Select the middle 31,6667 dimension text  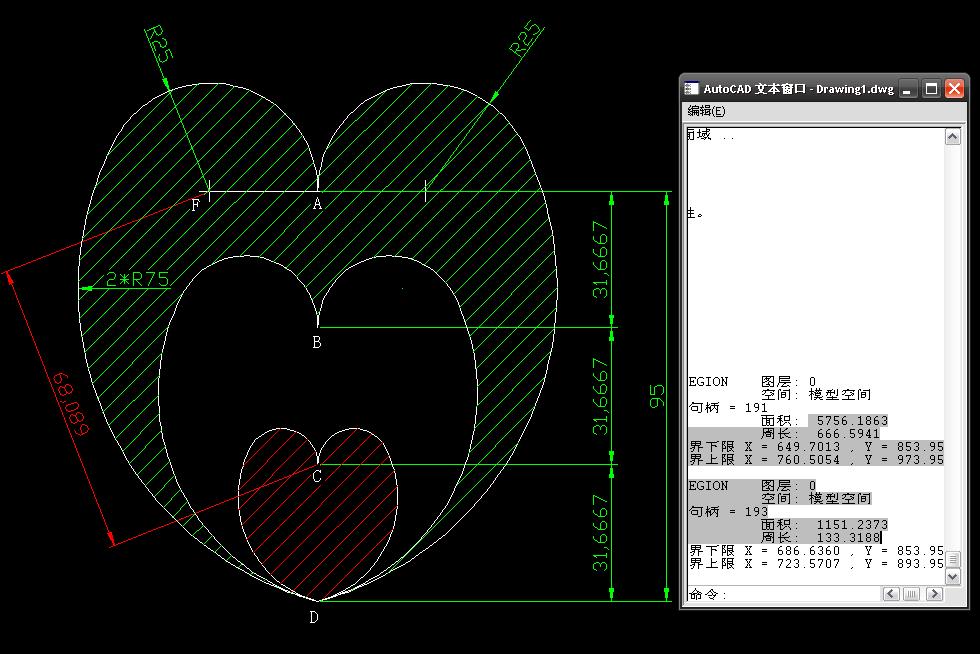point(600,396)
